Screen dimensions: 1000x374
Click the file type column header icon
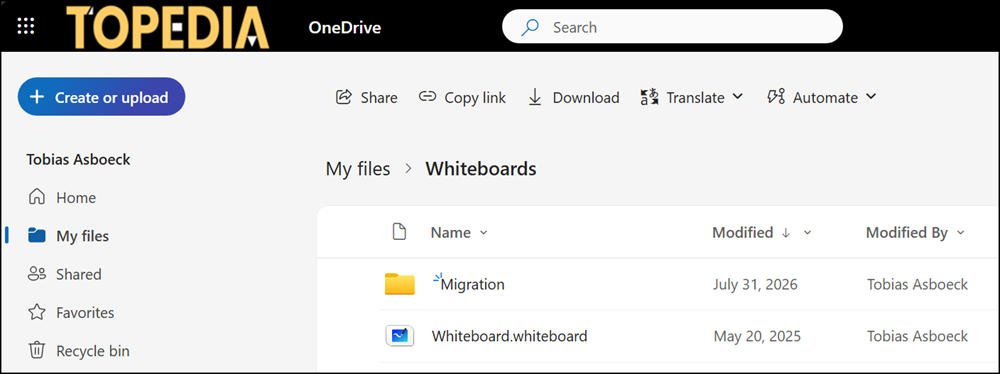399,232
